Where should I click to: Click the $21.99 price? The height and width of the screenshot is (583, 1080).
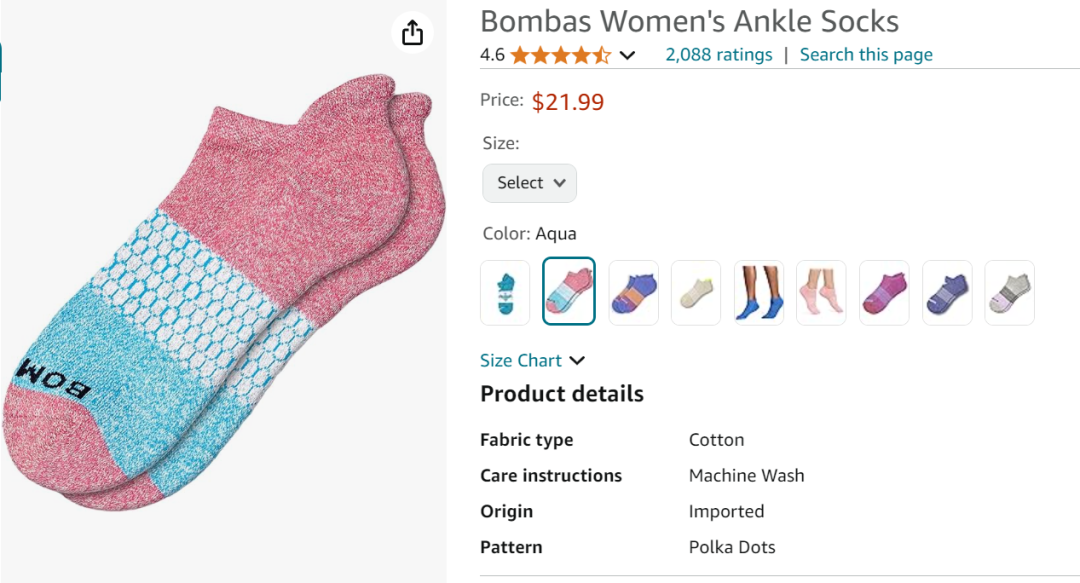568,102
